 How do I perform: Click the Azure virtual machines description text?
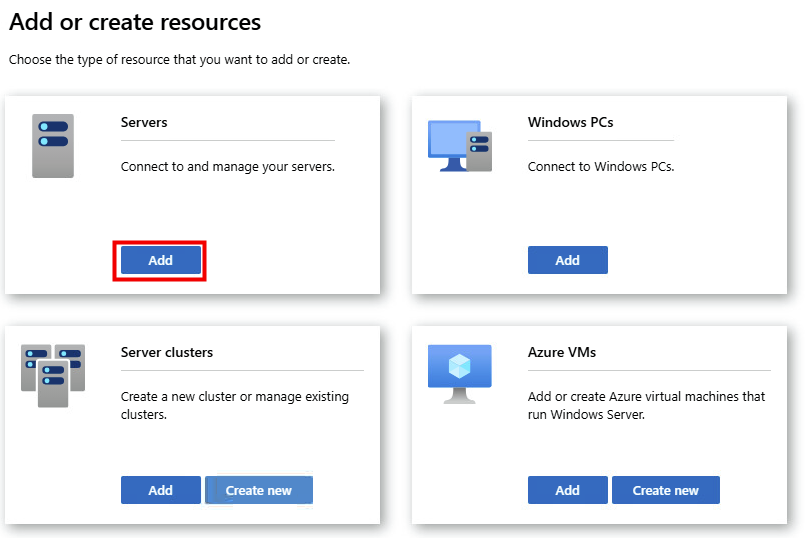645,405
